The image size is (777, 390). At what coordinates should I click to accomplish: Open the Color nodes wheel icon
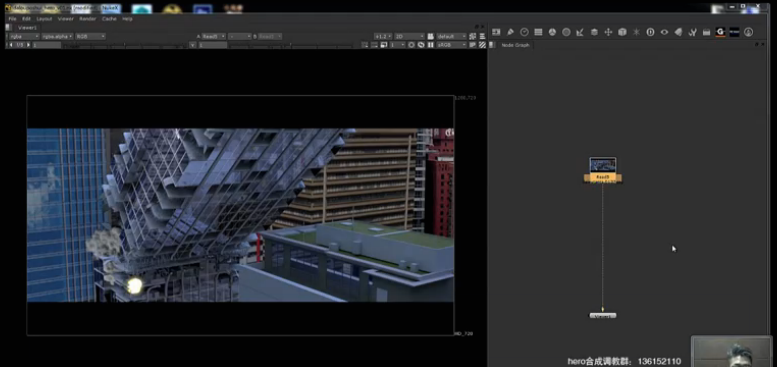(552, 32)
